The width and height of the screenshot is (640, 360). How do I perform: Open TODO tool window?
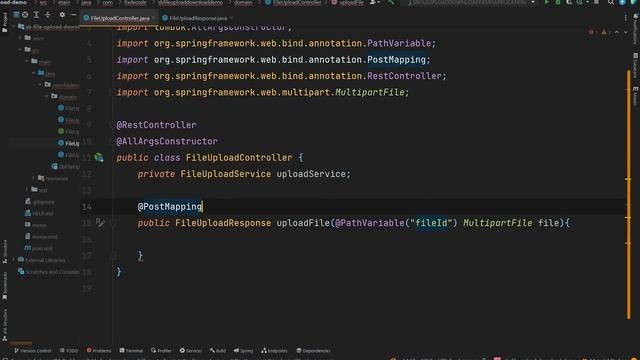pos(69,351)
